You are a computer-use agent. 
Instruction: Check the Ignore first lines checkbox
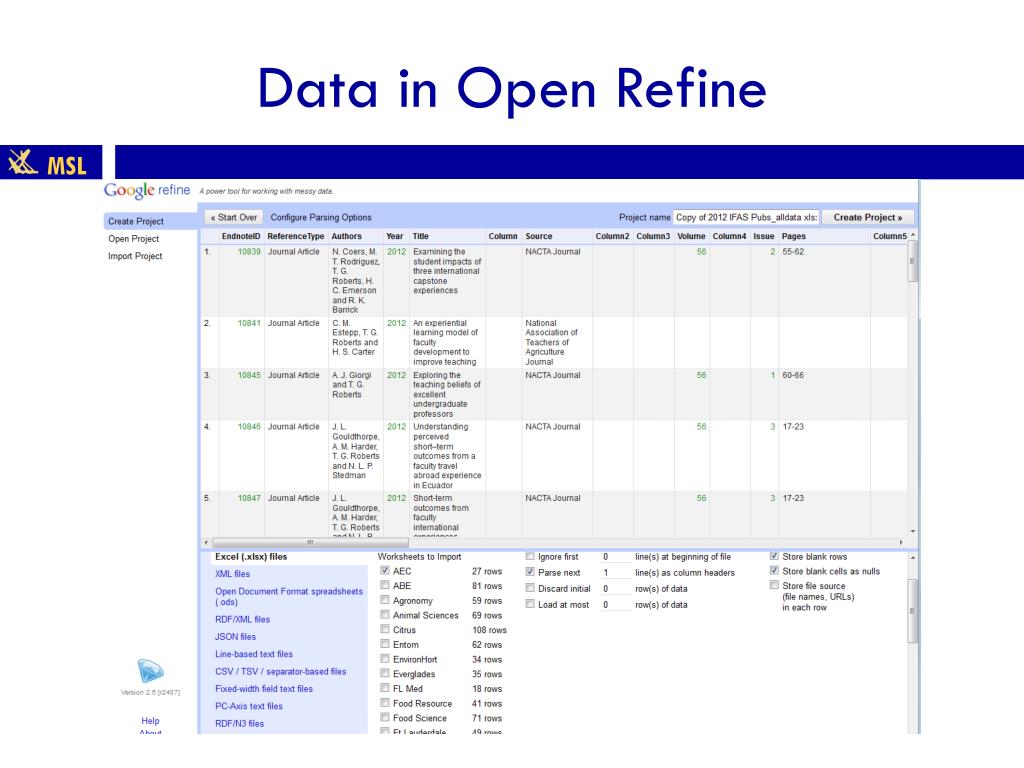530,556
